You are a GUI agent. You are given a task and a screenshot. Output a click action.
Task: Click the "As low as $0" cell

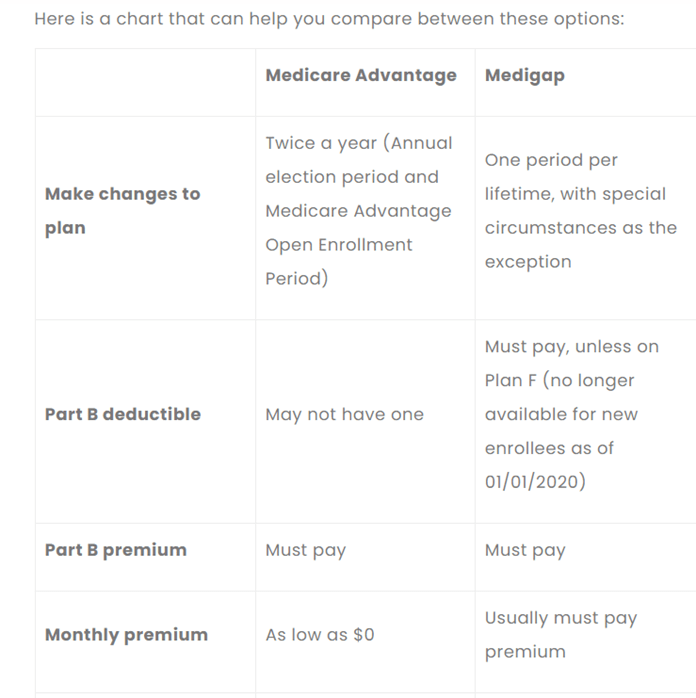320,635
